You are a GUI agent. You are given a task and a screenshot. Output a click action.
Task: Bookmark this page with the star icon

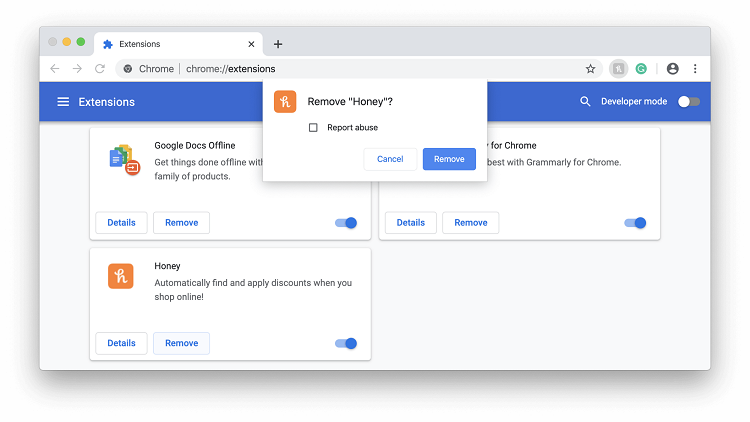(x=590, y=69)
